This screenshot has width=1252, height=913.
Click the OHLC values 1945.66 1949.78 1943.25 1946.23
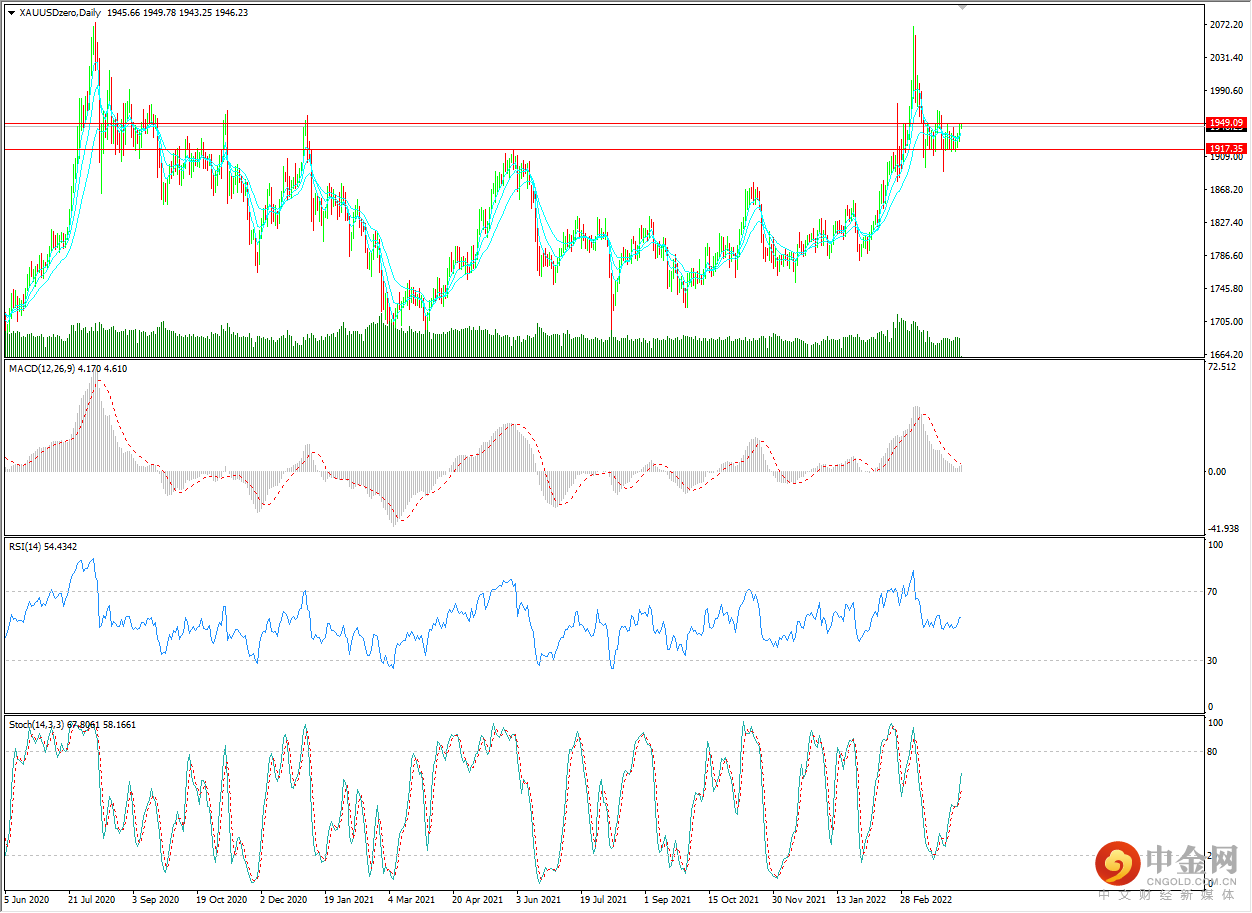click(x=178, y=12)
